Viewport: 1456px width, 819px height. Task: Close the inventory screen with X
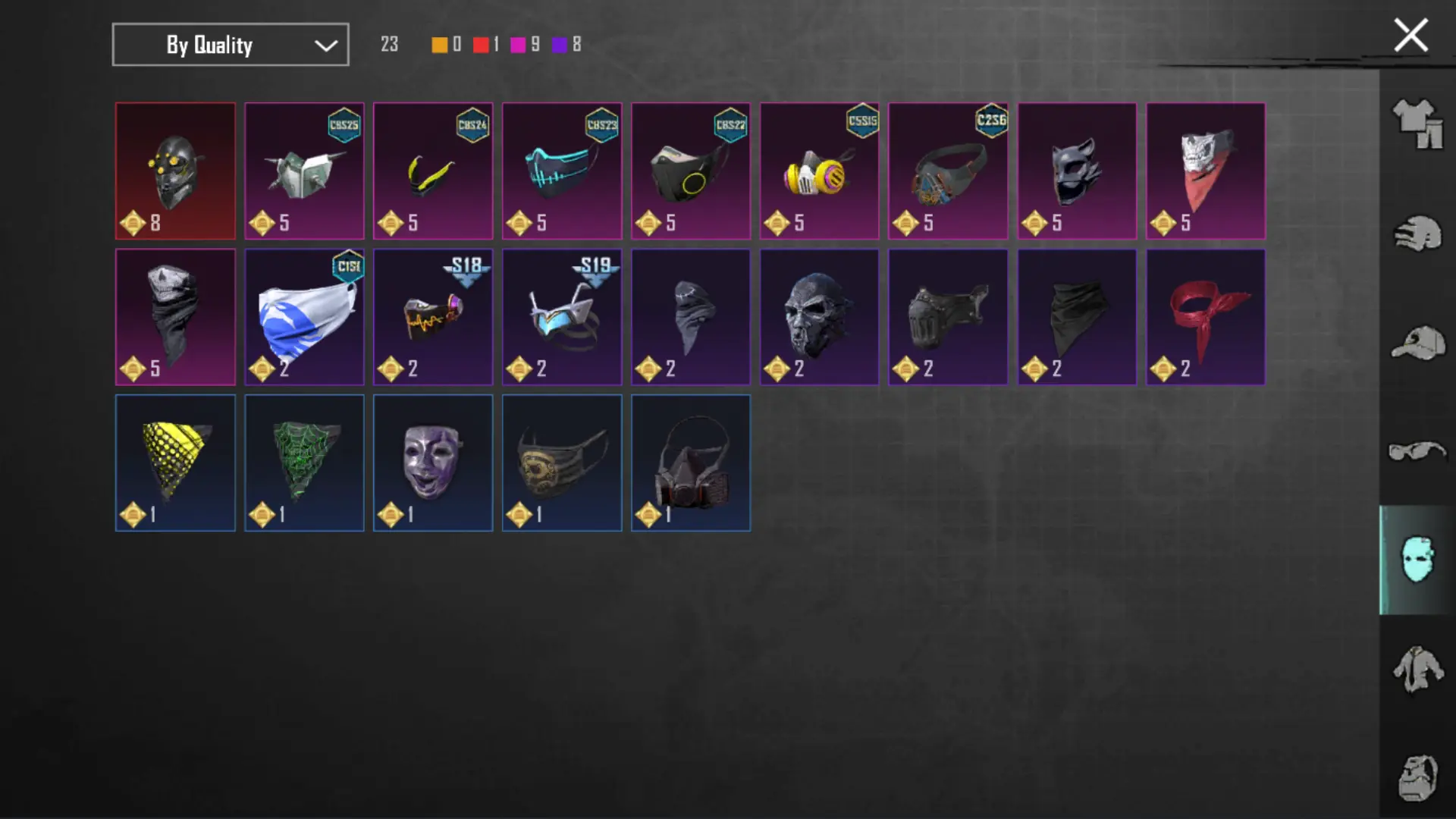(x=1410, y=36)
